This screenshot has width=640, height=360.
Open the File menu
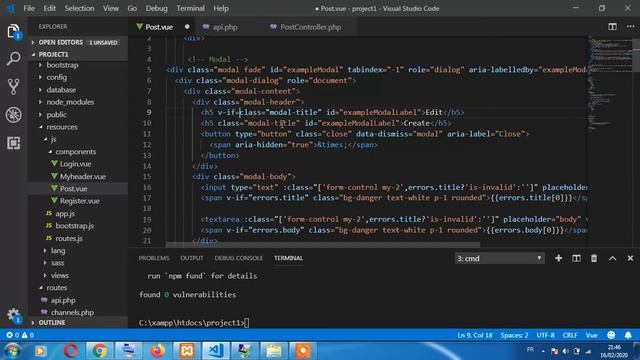[x=29, y=8]
